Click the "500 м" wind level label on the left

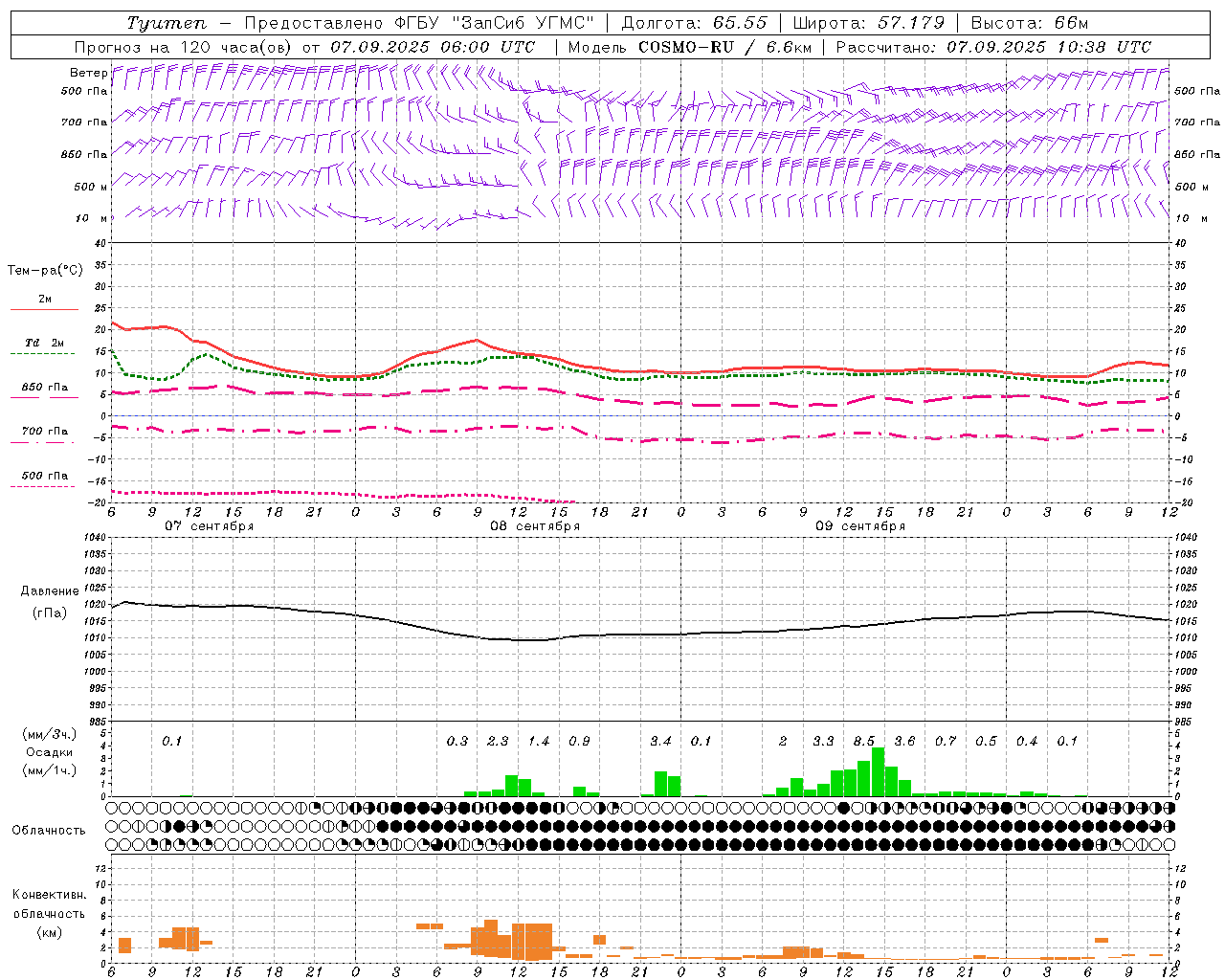click(x=91, y=187)
